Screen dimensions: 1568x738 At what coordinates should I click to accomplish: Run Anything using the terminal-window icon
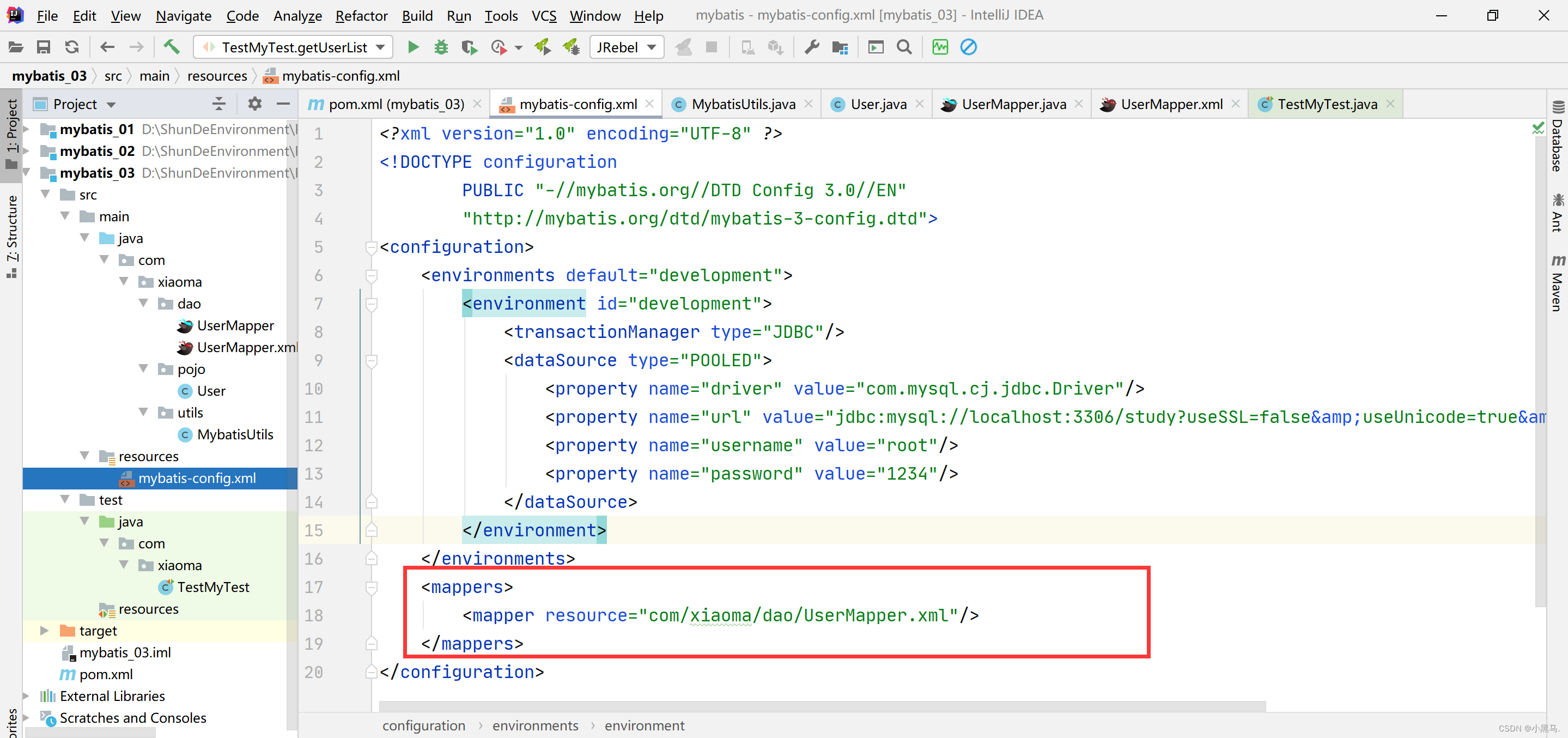[876, 47]
